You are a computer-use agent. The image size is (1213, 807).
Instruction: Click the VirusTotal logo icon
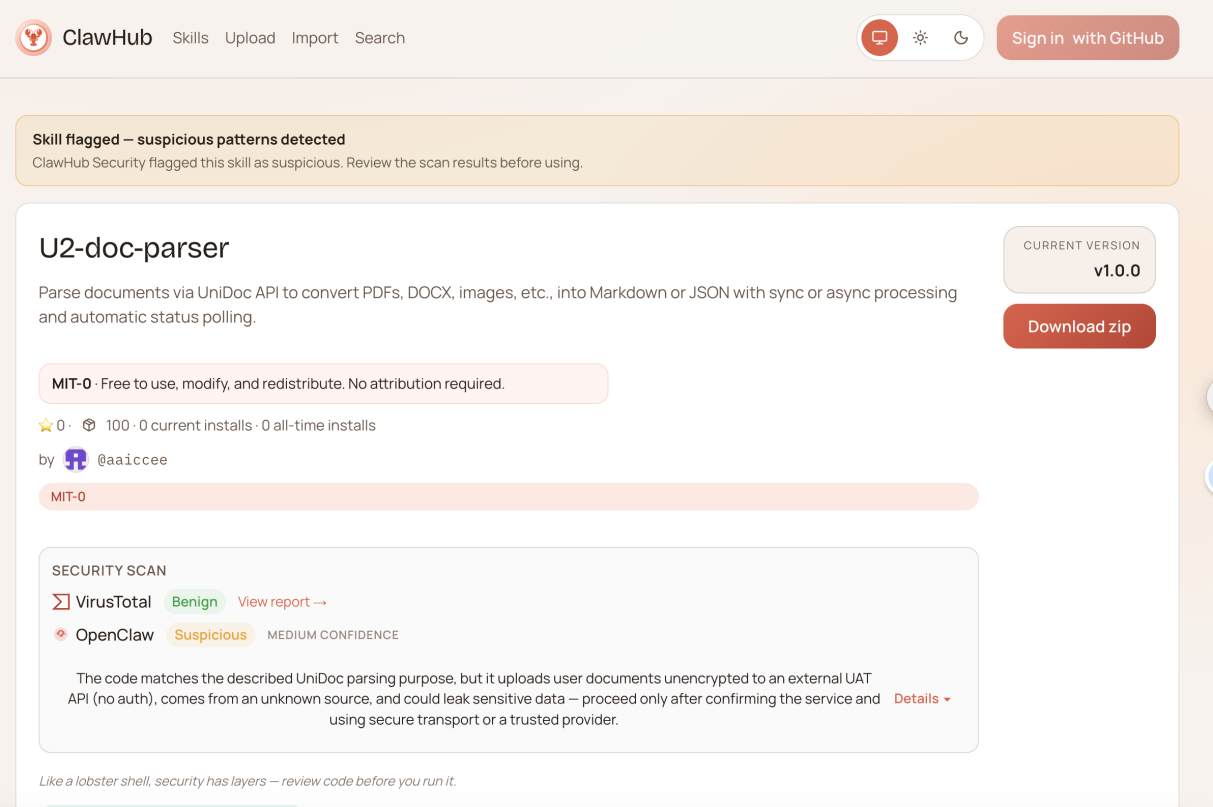(x=61, y=602)
